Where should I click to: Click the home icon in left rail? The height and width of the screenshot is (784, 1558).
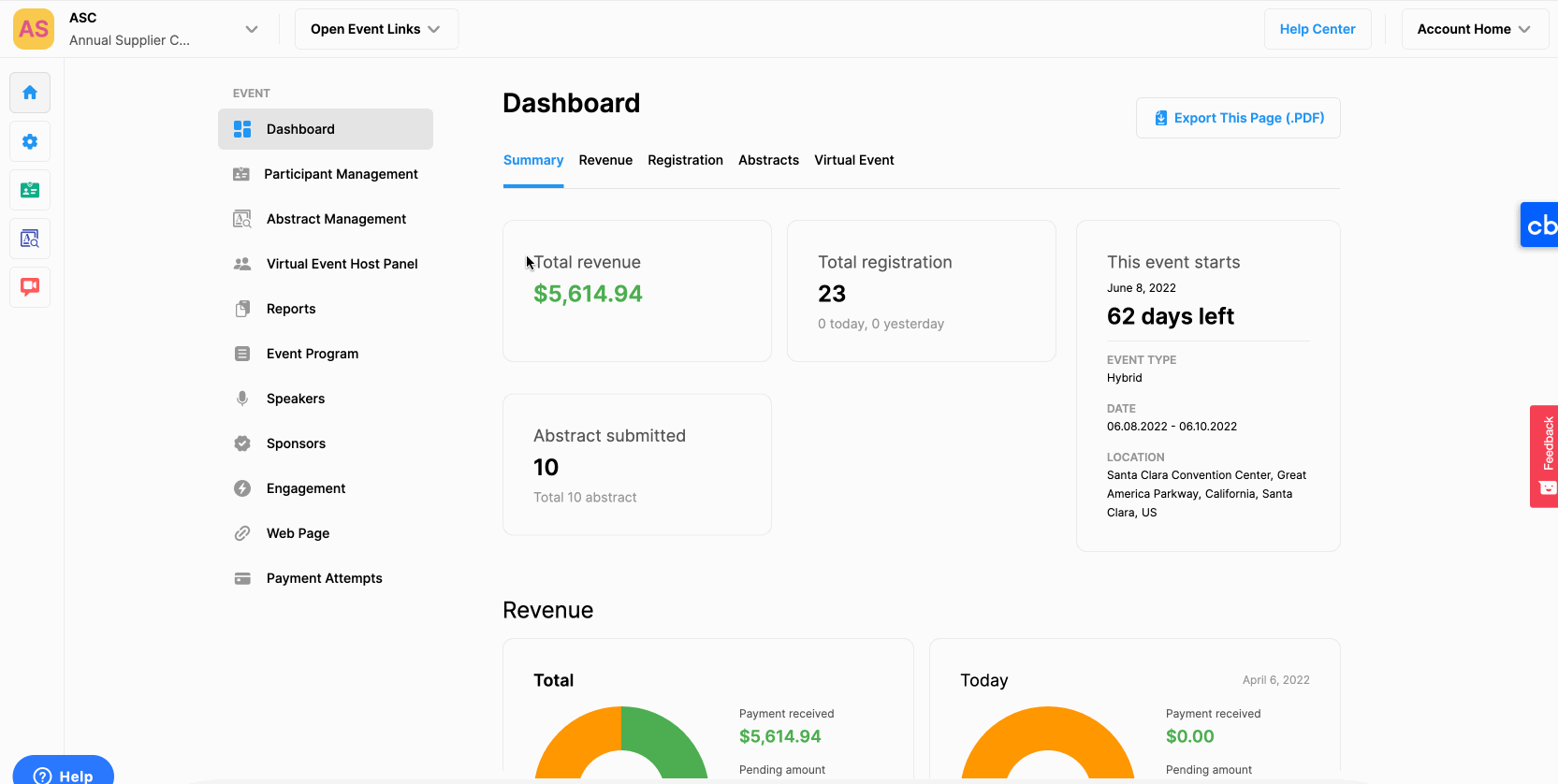[x=30, y=93]
